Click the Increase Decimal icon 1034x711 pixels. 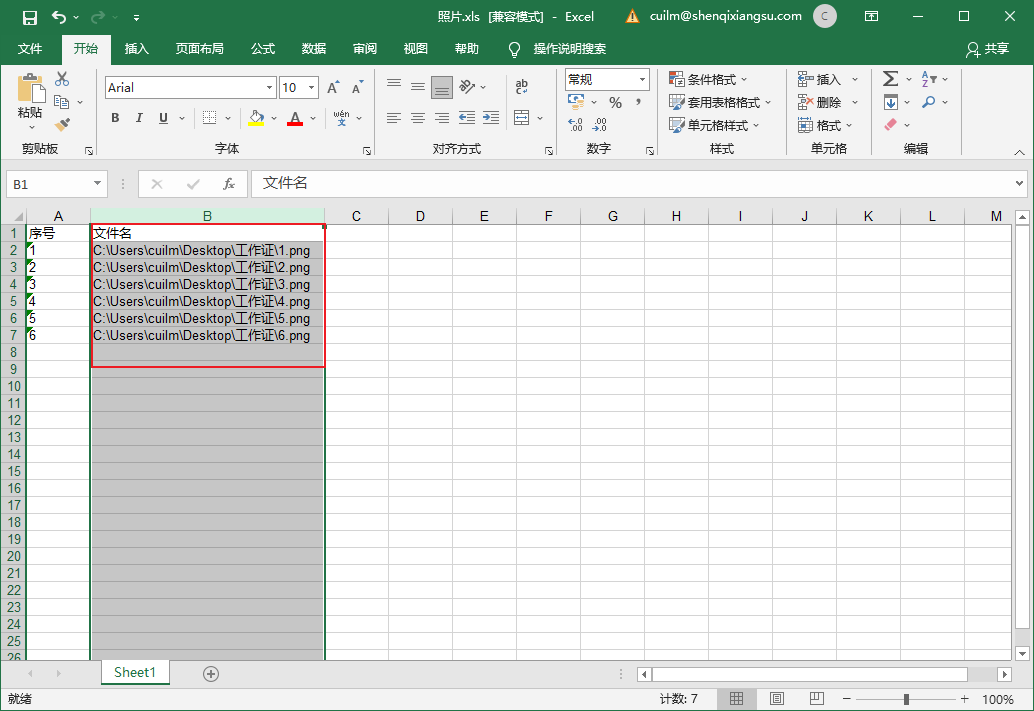(x=575, y=124)
